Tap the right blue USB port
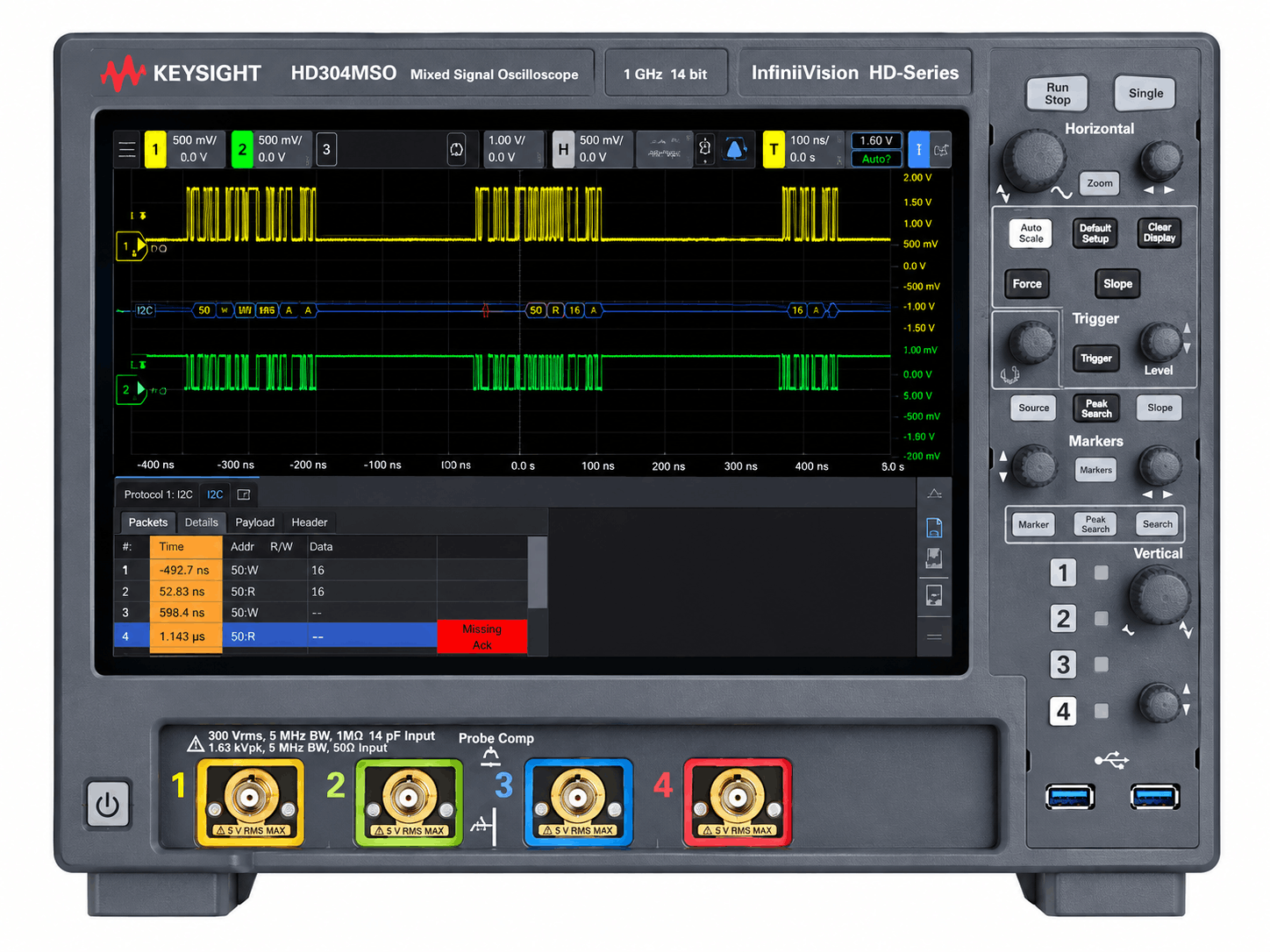This screenshot has width=1270, height=952. point(1154,797)
